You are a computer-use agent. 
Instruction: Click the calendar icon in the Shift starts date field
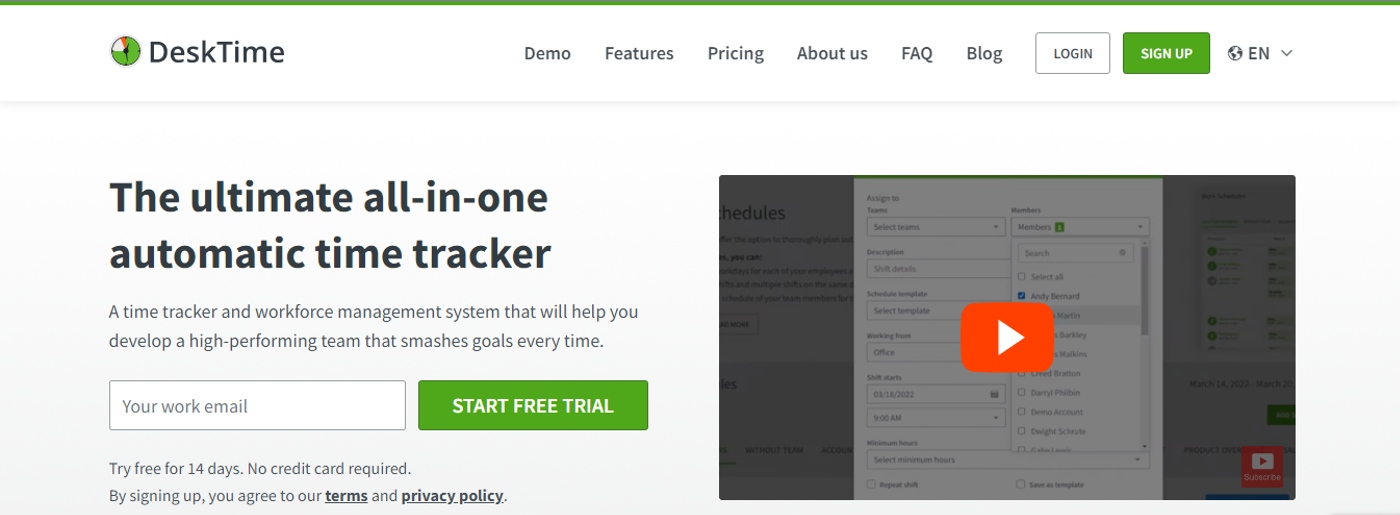pos(994,394)
